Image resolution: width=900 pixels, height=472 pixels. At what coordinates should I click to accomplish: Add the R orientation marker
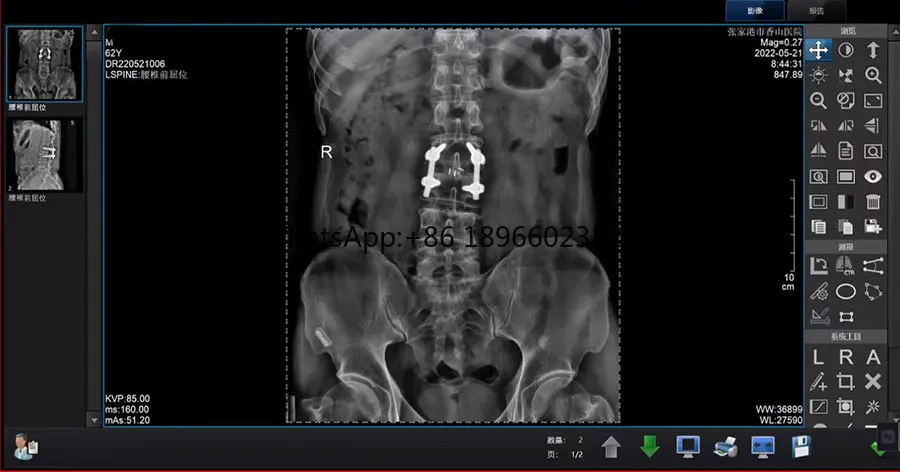tap(845, 357)
